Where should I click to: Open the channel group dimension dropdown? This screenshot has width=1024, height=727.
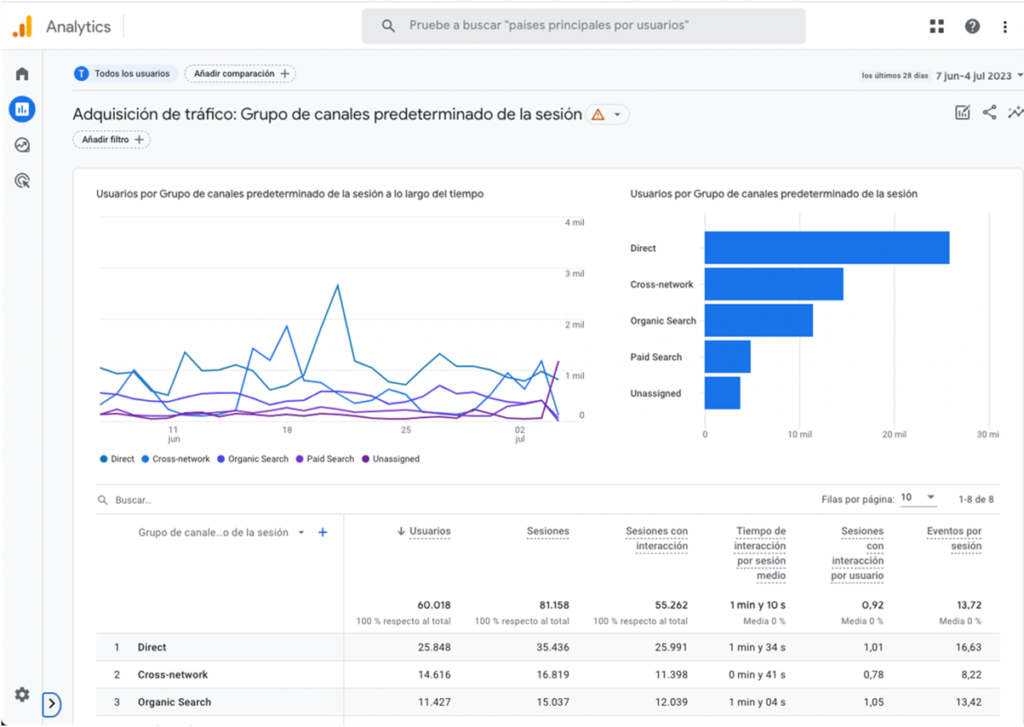pos(301,533)
